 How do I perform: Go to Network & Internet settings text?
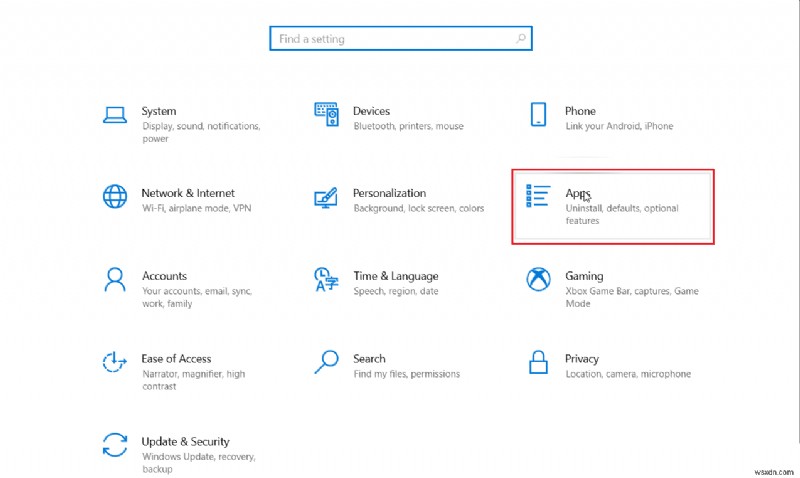[188, 193]
